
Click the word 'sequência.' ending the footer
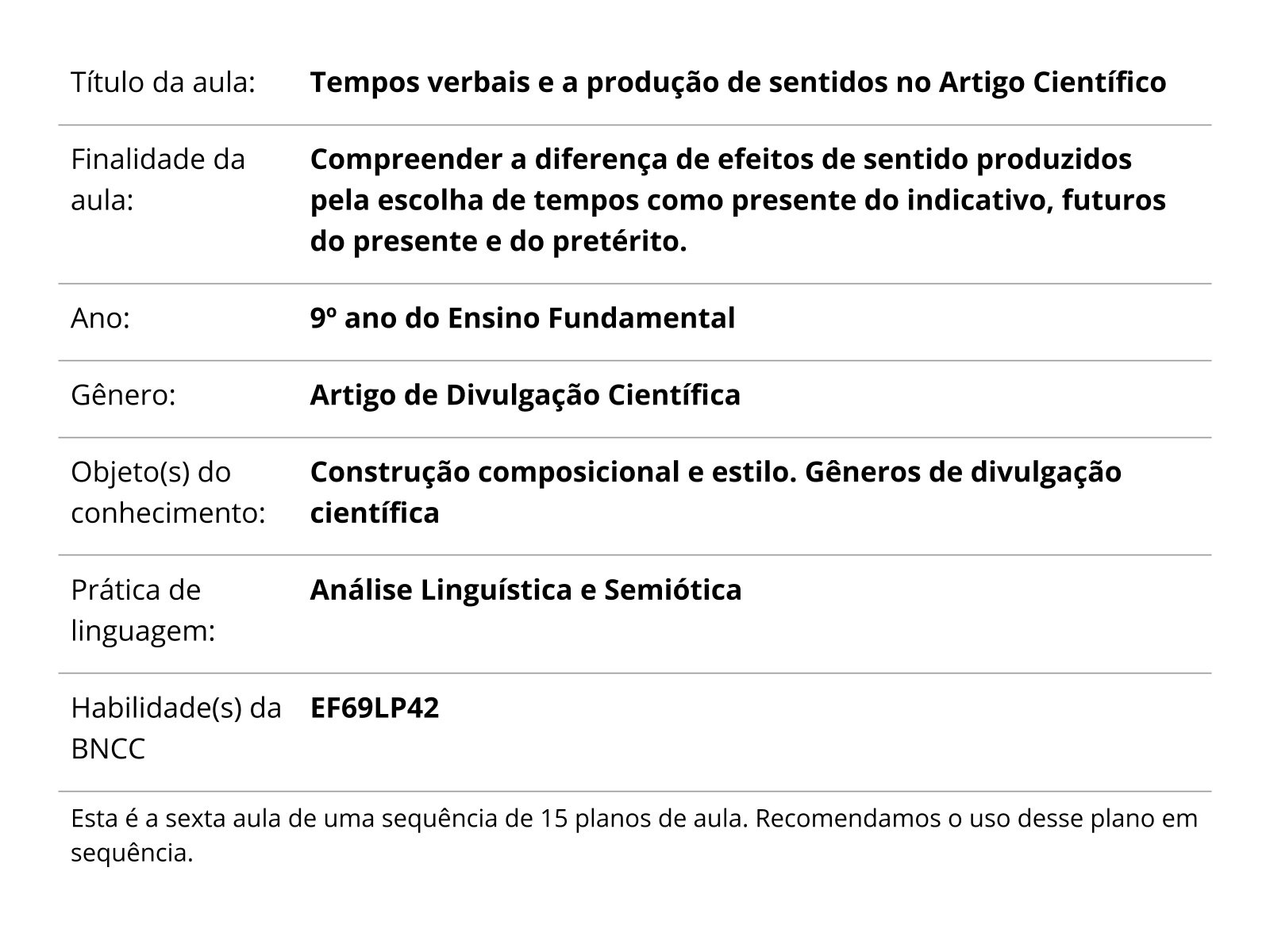133,854
